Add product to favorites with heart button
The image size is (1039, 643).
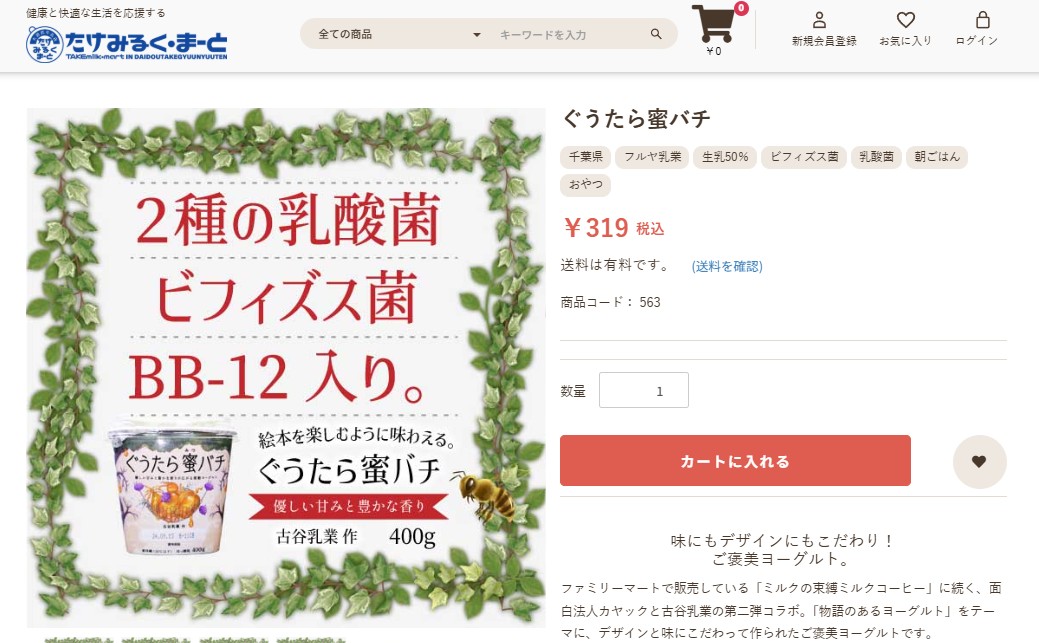point(979,461)
